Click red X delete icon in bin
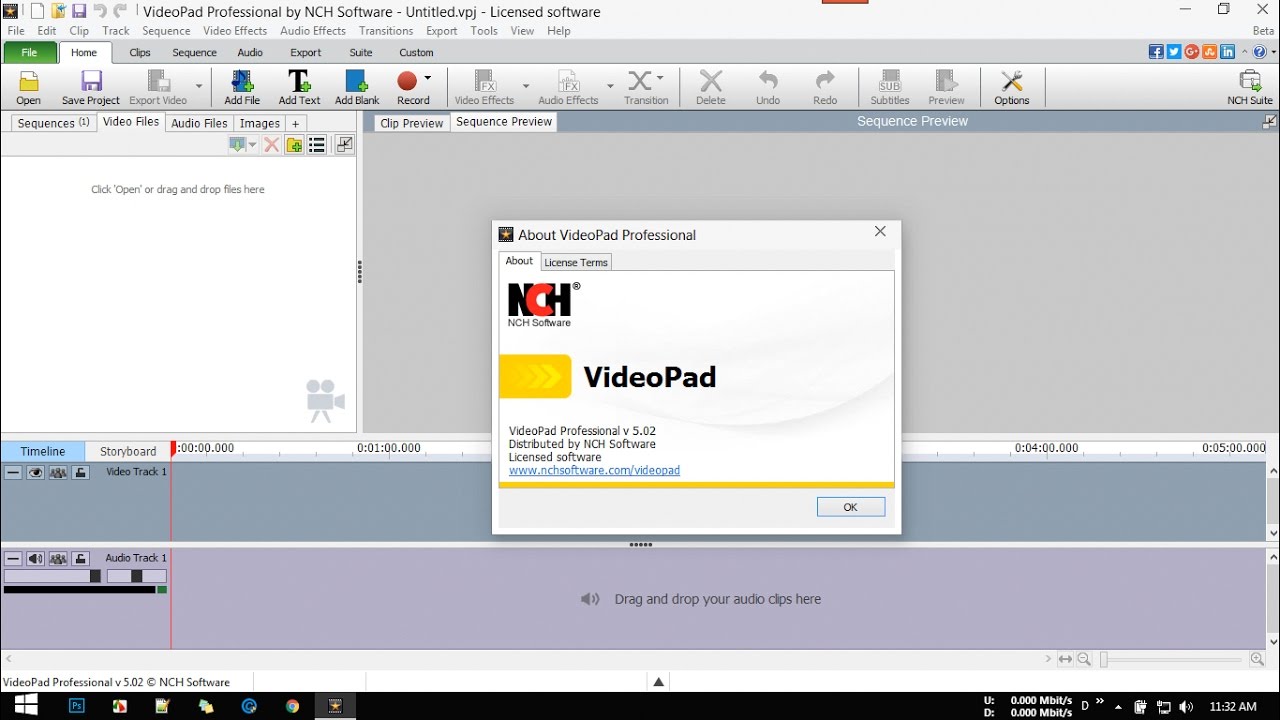Screen dimensions: 1280x720 (271, 145)
